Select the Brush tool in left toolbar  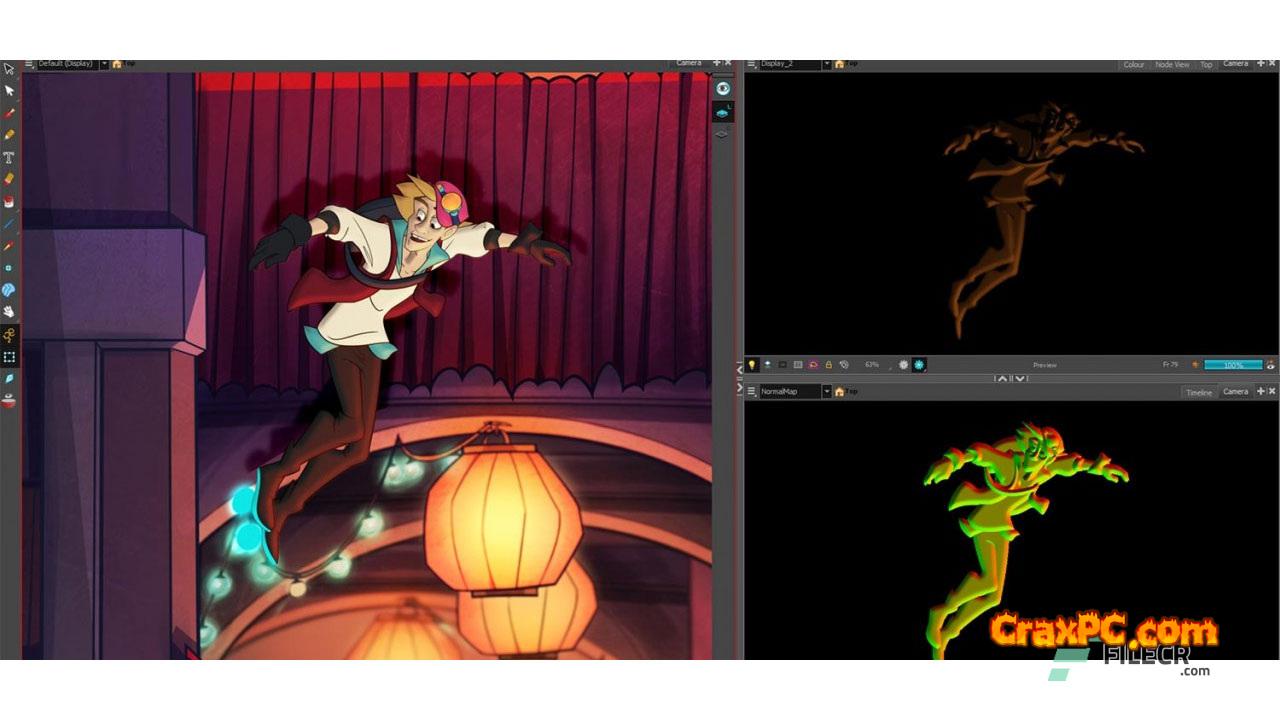pyautogui.click(x=9, y=113)
